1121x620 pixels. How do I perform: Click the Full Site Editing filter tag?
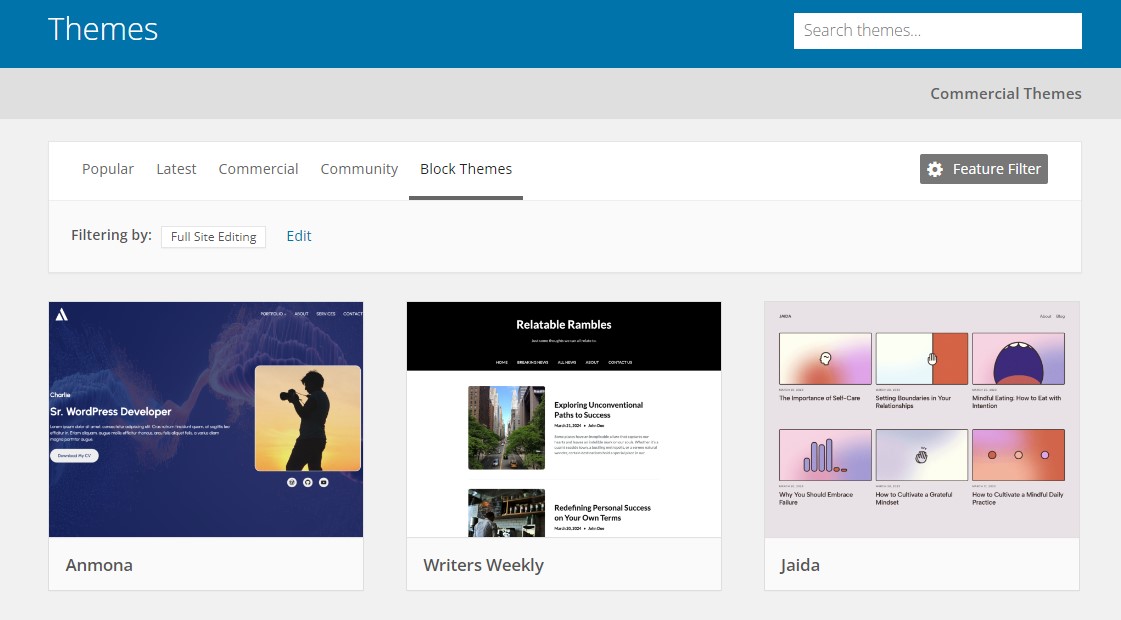coord(213,236)
